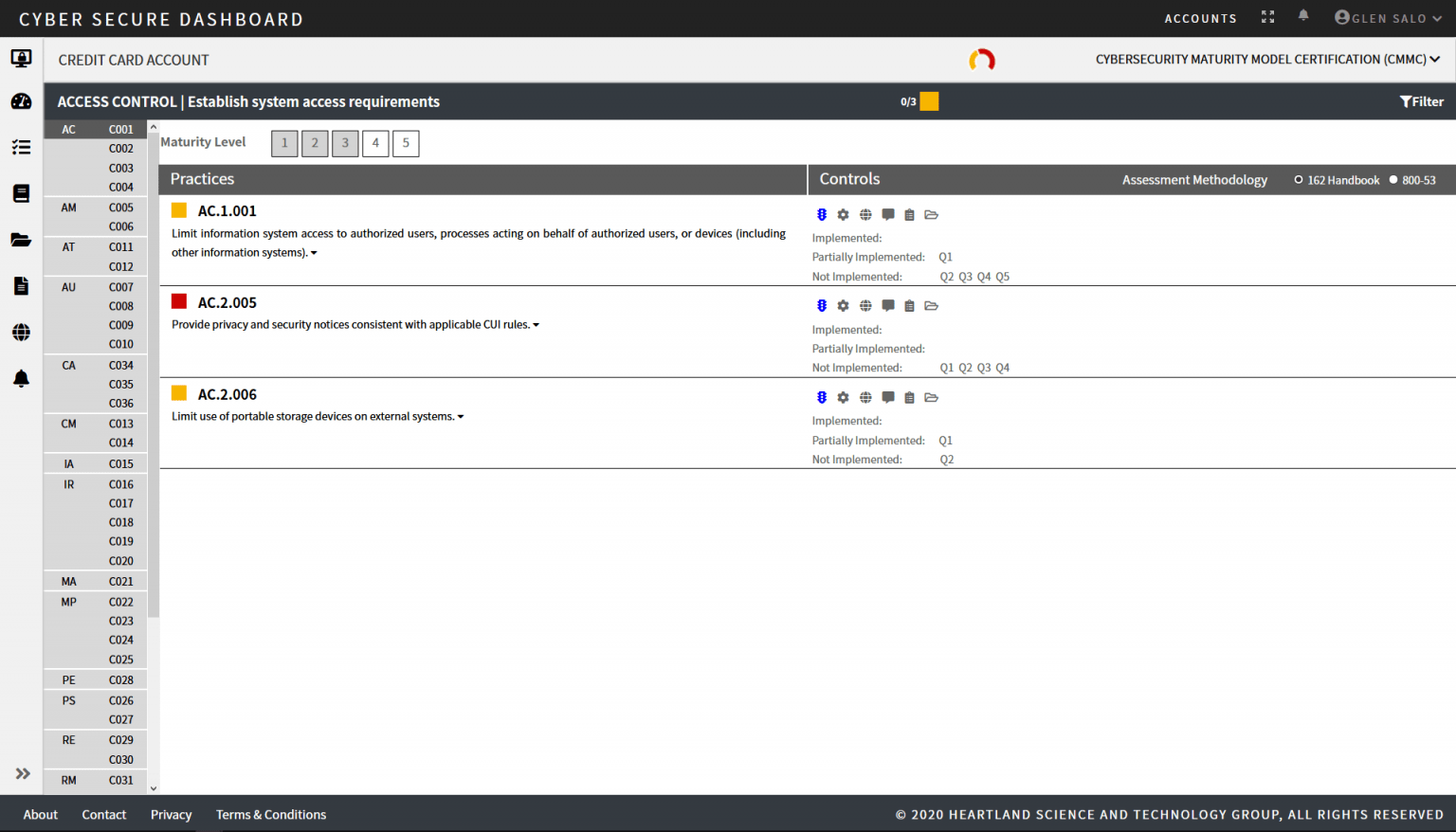Expand sidebar with double chevron icon

click(23, 773)
